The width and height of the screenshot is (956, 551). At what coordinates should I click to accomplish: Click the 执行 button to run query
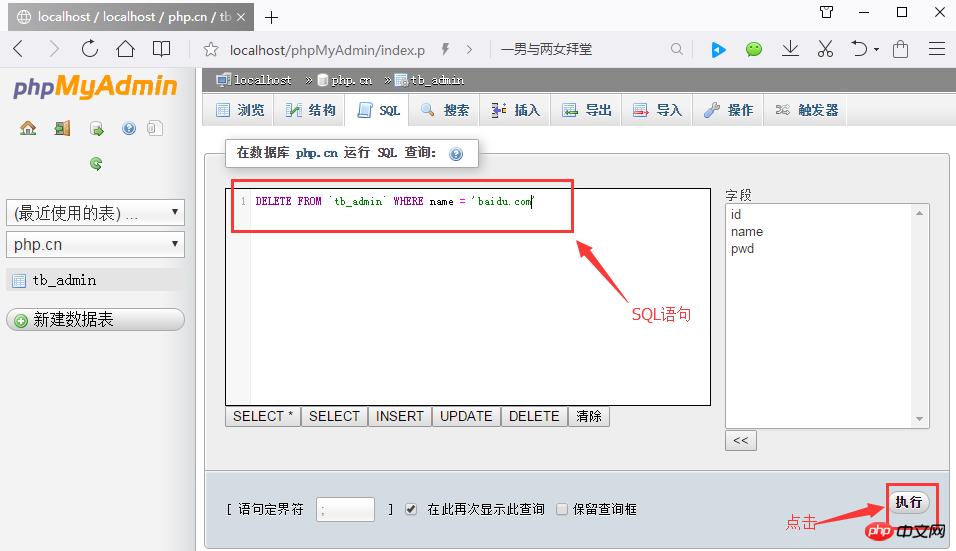tap(908, 502)
